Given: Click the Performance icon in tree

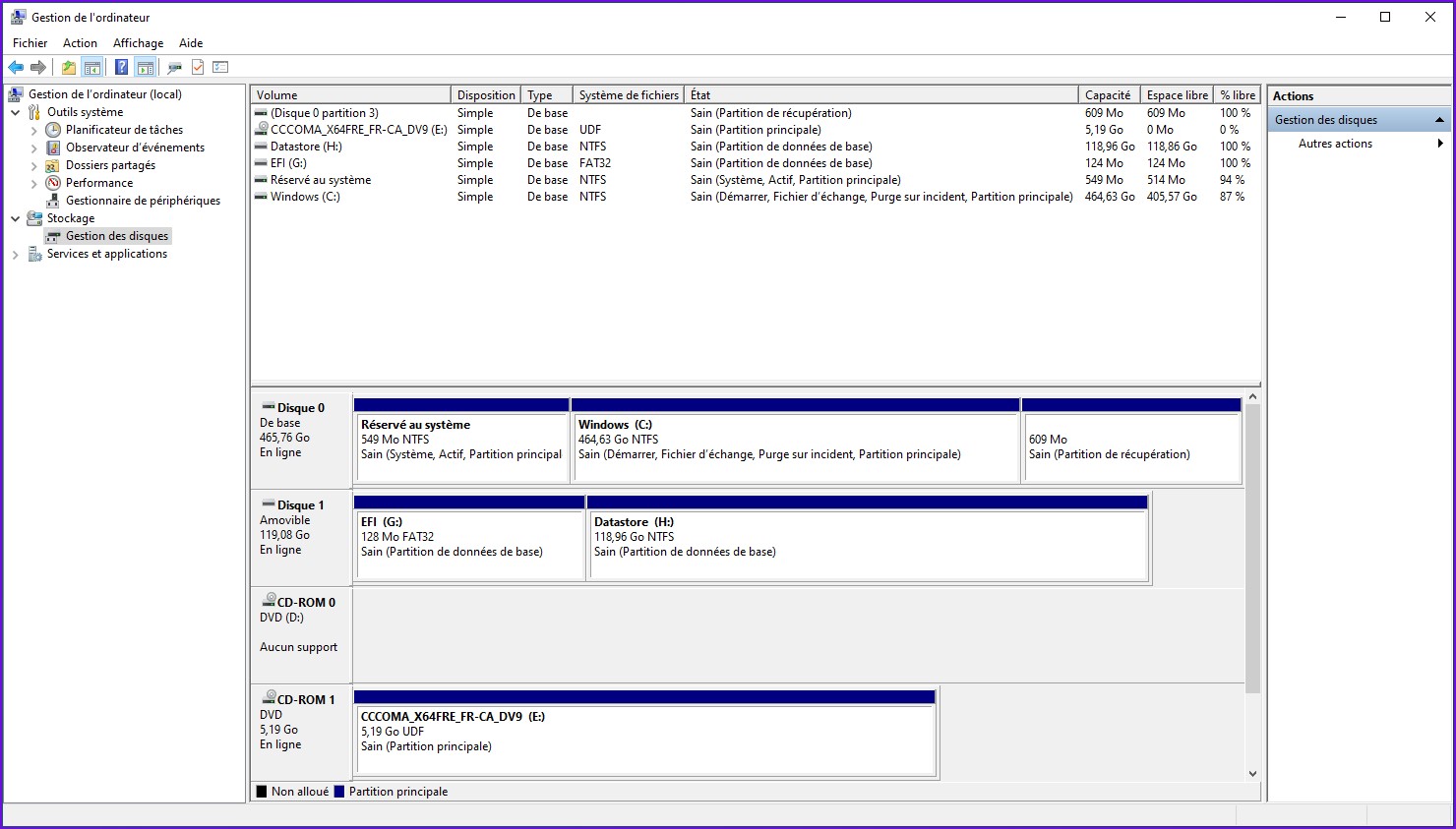Looking at the screenshot, I should [x=53, y=183].
